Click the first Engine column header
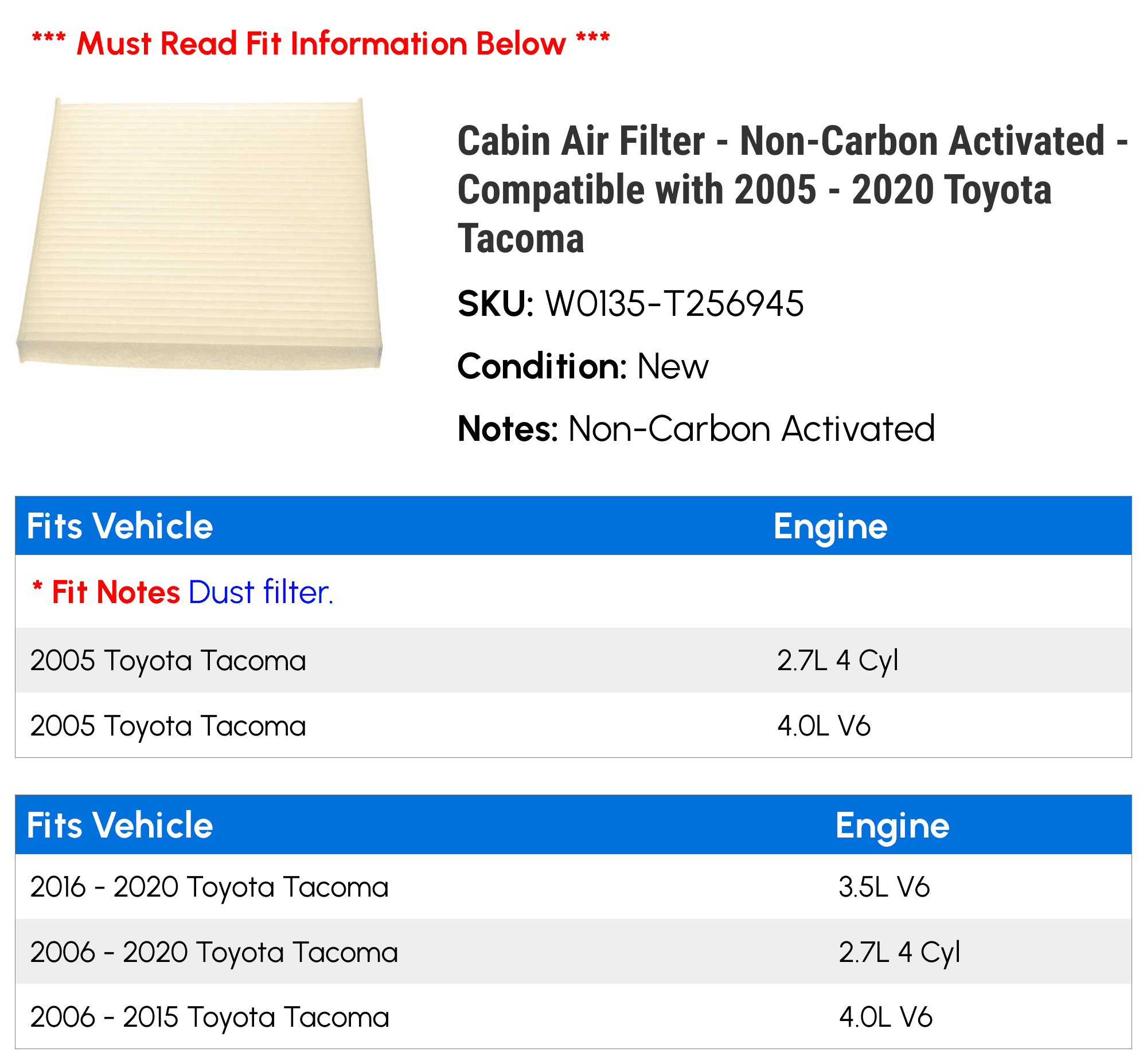Image resolution: width=1147 pixels, height=1064 pixels. click(x=830, y=527)
